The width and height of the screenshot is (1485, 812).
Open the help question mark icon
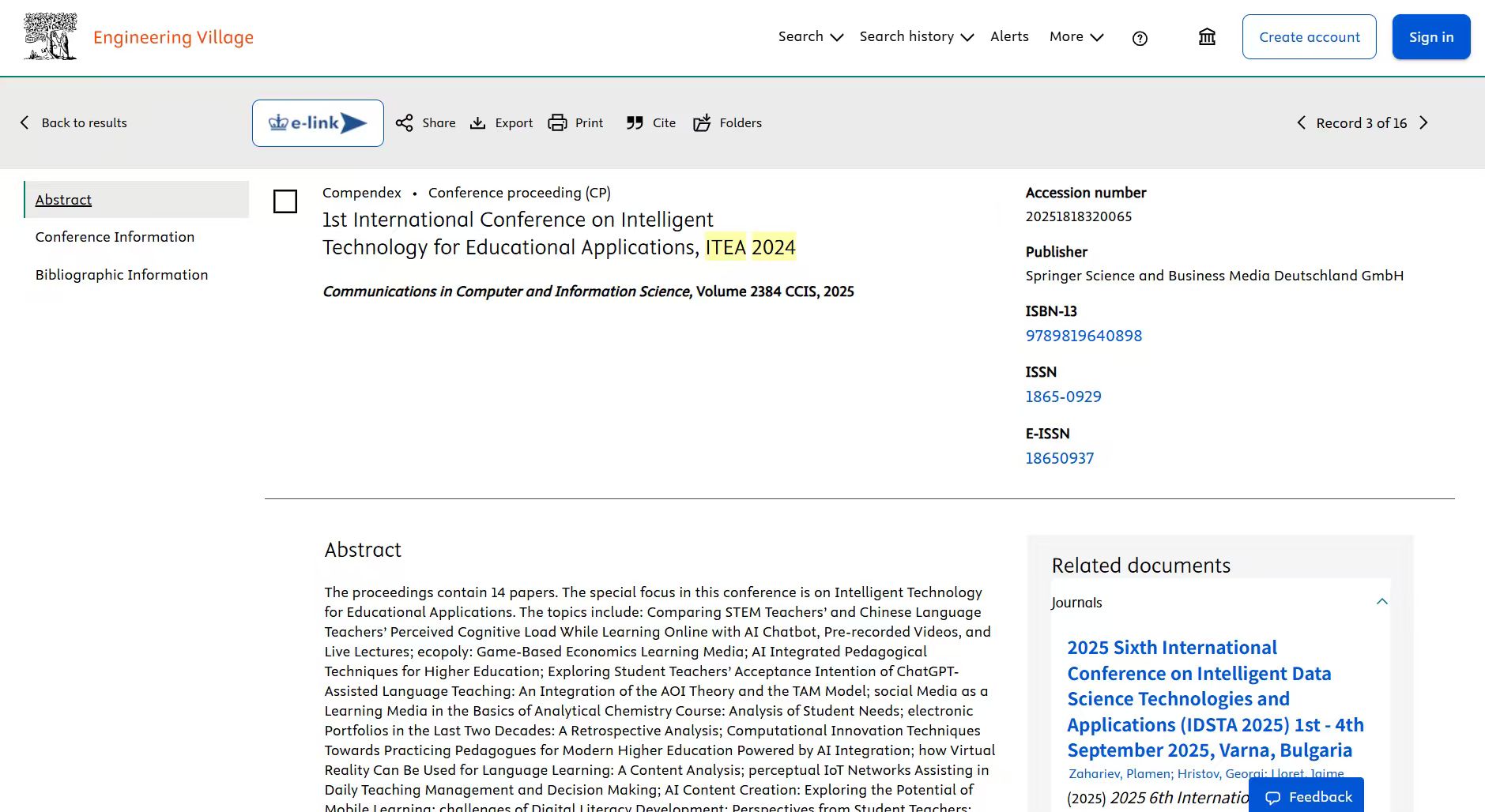(x=1139, y=38)
